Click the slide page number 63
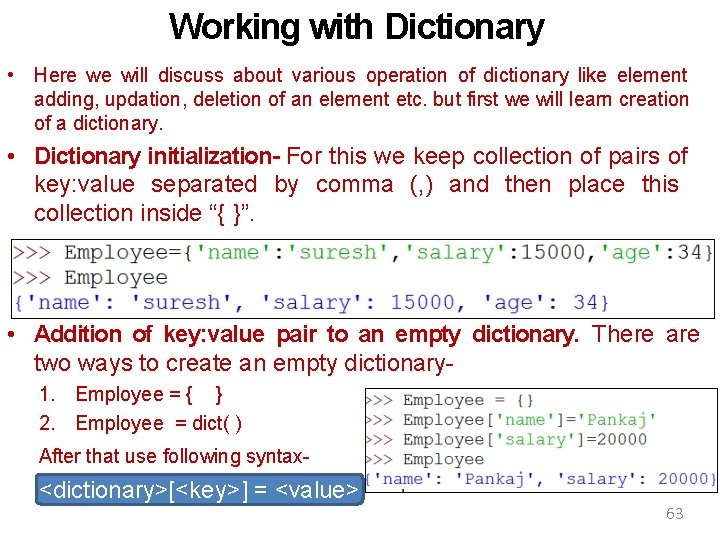Image resolution: width=720 pixels, height=540 pixels. (x=675, y=513)
